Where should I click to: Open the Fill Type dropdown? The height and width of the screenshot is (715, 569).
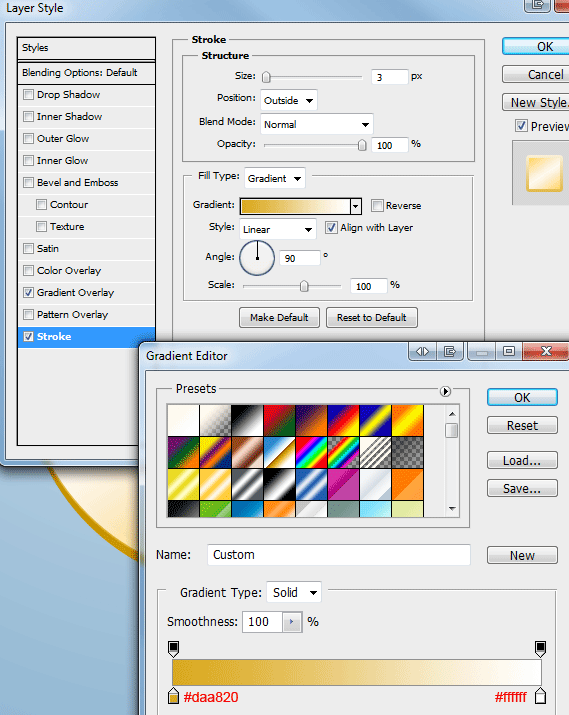(275, 178)
